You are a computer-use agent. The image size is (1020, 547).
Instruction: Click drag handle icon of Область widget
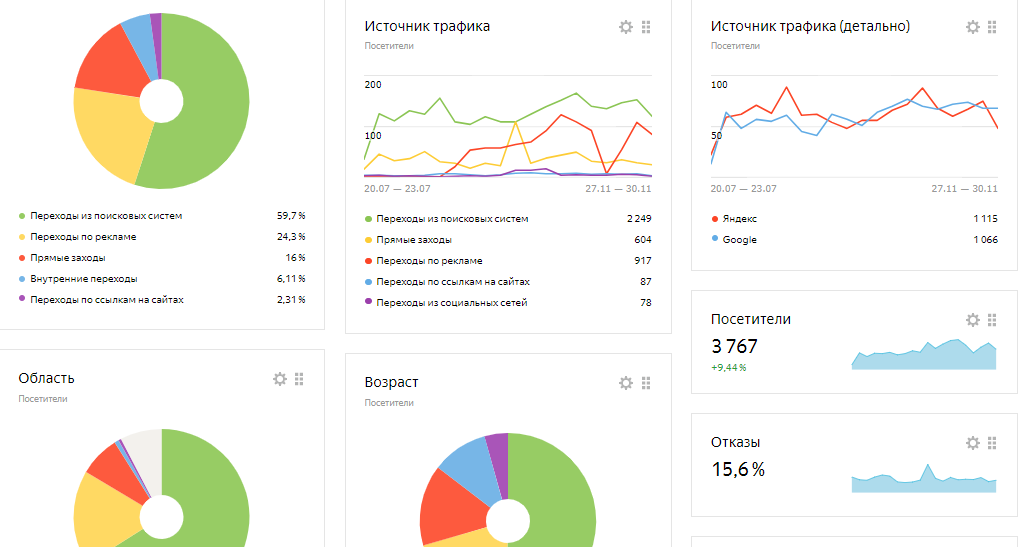pos(299,379)
